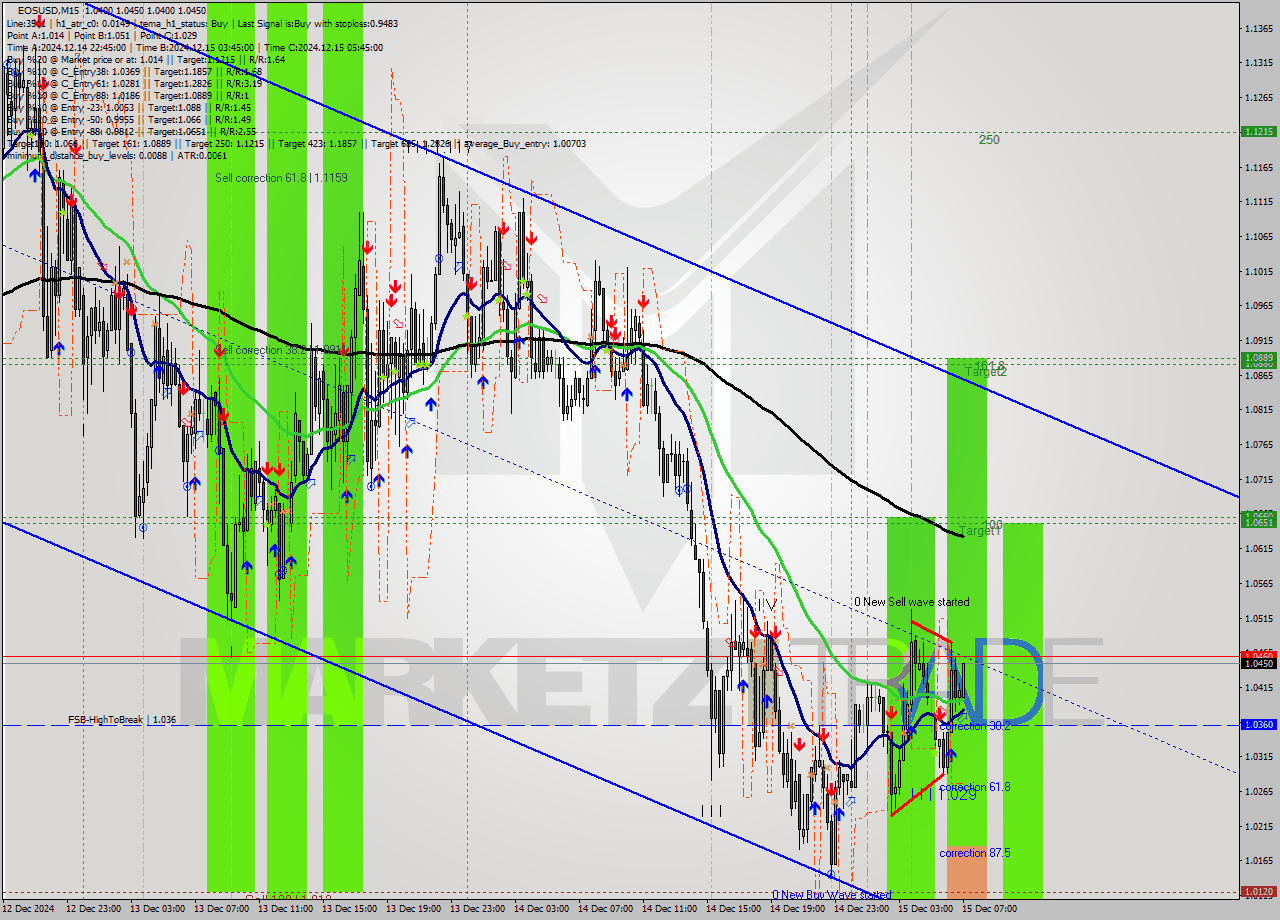Click the blue 1.0360 price tag
The width and height of the screenshot is (1280, 920).
(1258, 724)
